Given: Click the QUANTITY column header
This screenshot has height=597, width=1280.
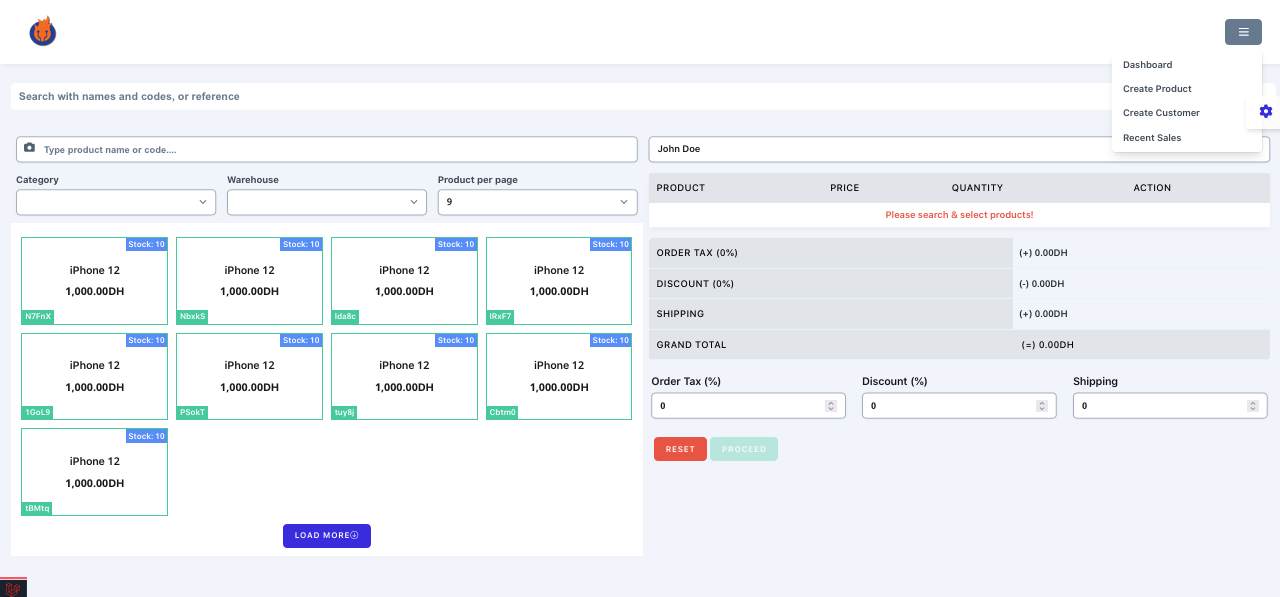Looking at the screenshot, I should coord(977,188).
